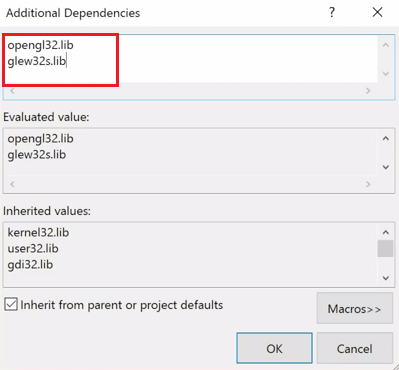Click down arrow in Evaluated value scrollbar
The image size is (399, 370).
point(386,167)
